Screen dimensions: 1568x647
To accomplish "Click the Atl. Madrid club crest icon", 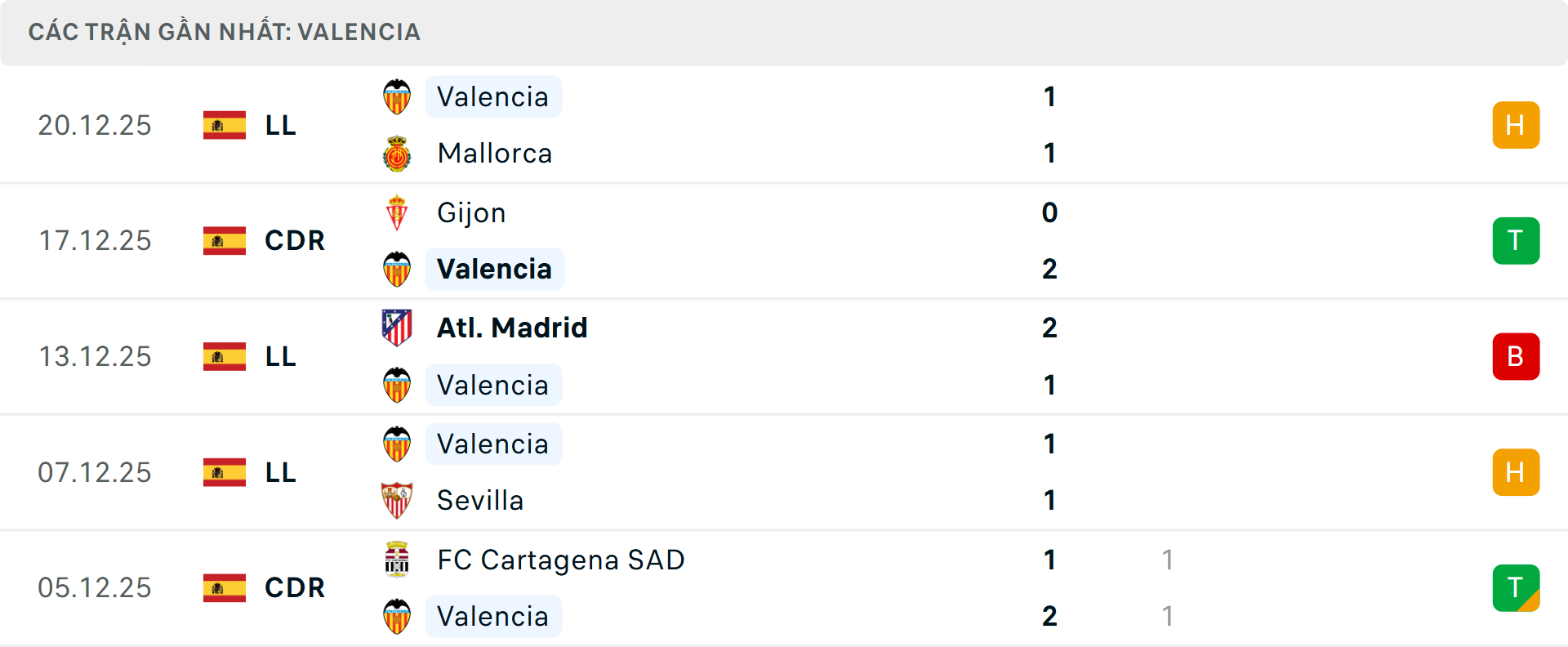I will pos(397,328).
